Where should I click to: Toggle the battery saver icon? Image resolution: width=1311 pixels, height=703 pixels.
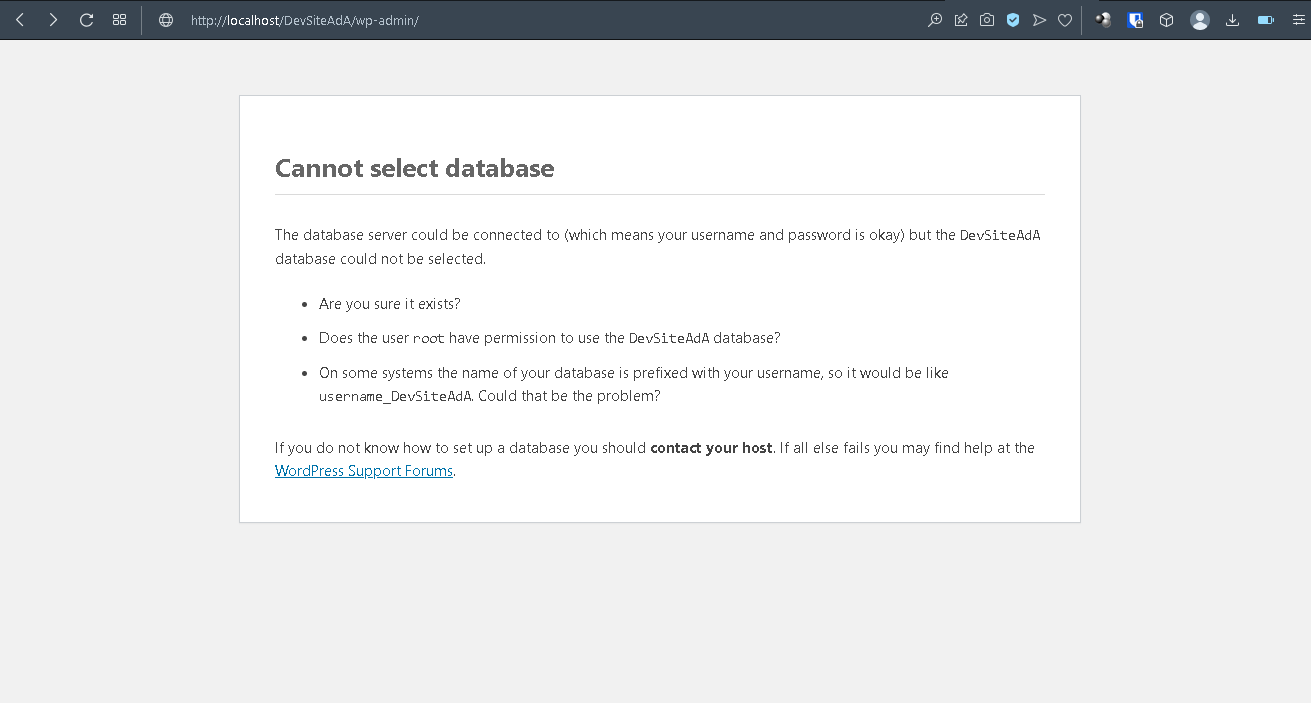coord(1265,20)
